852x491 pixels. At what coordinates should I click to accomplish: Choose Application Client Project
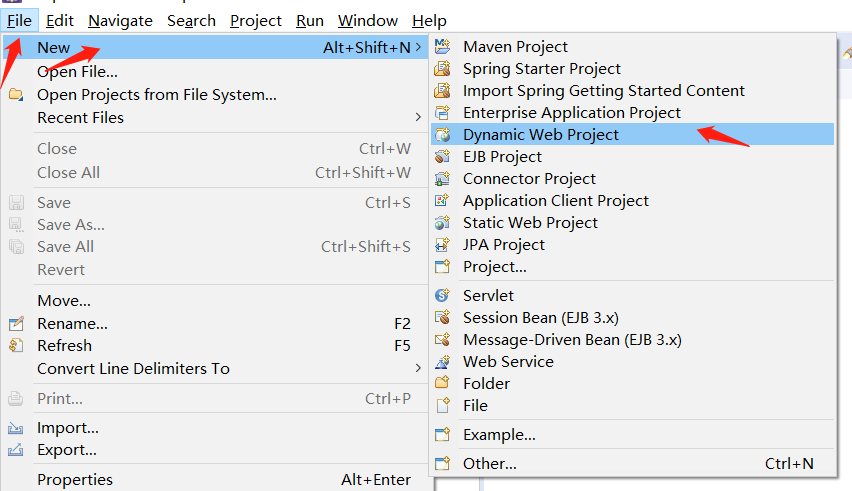point(555,201)
